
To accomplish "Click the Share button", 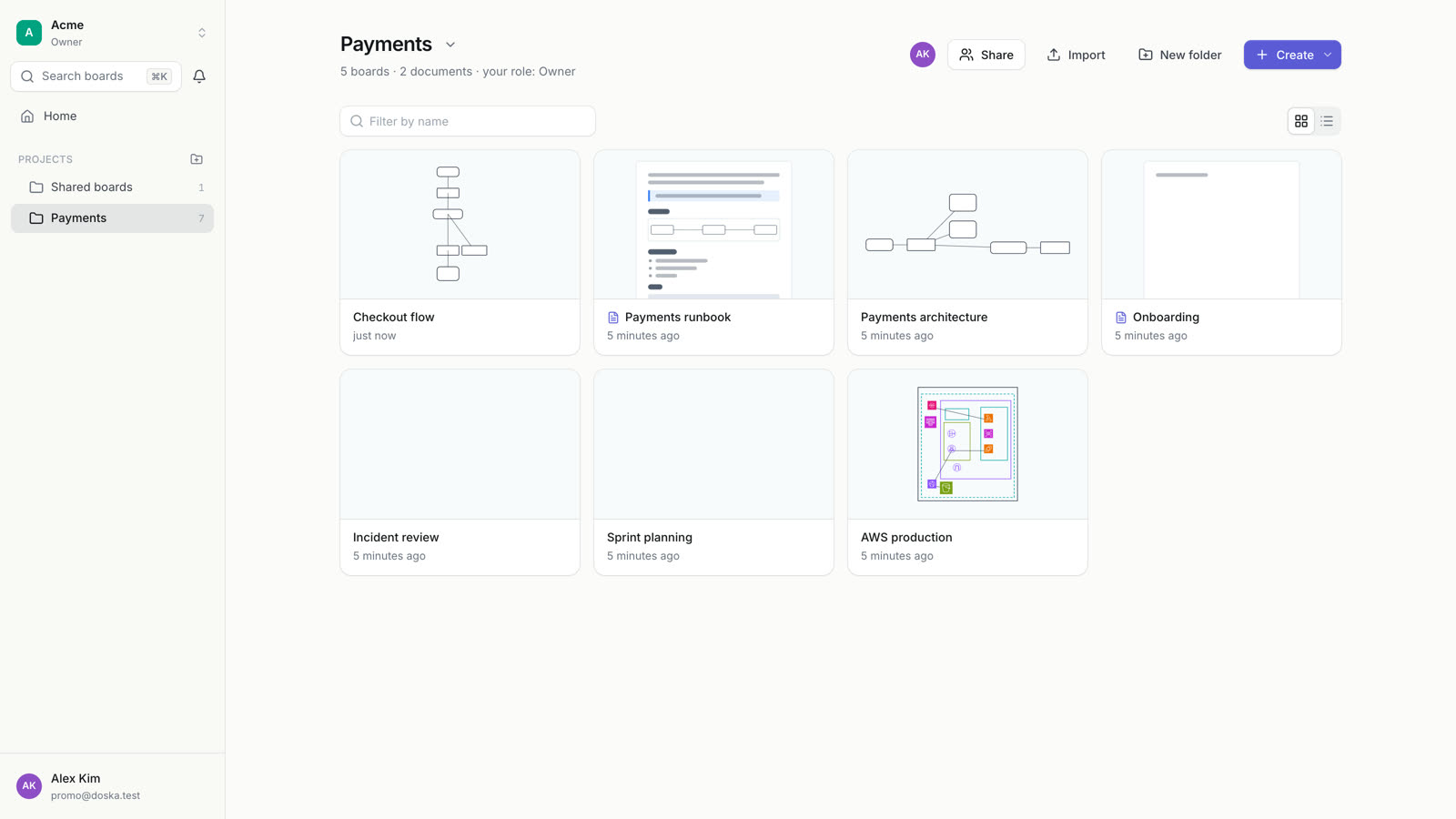I will [986, 55].
